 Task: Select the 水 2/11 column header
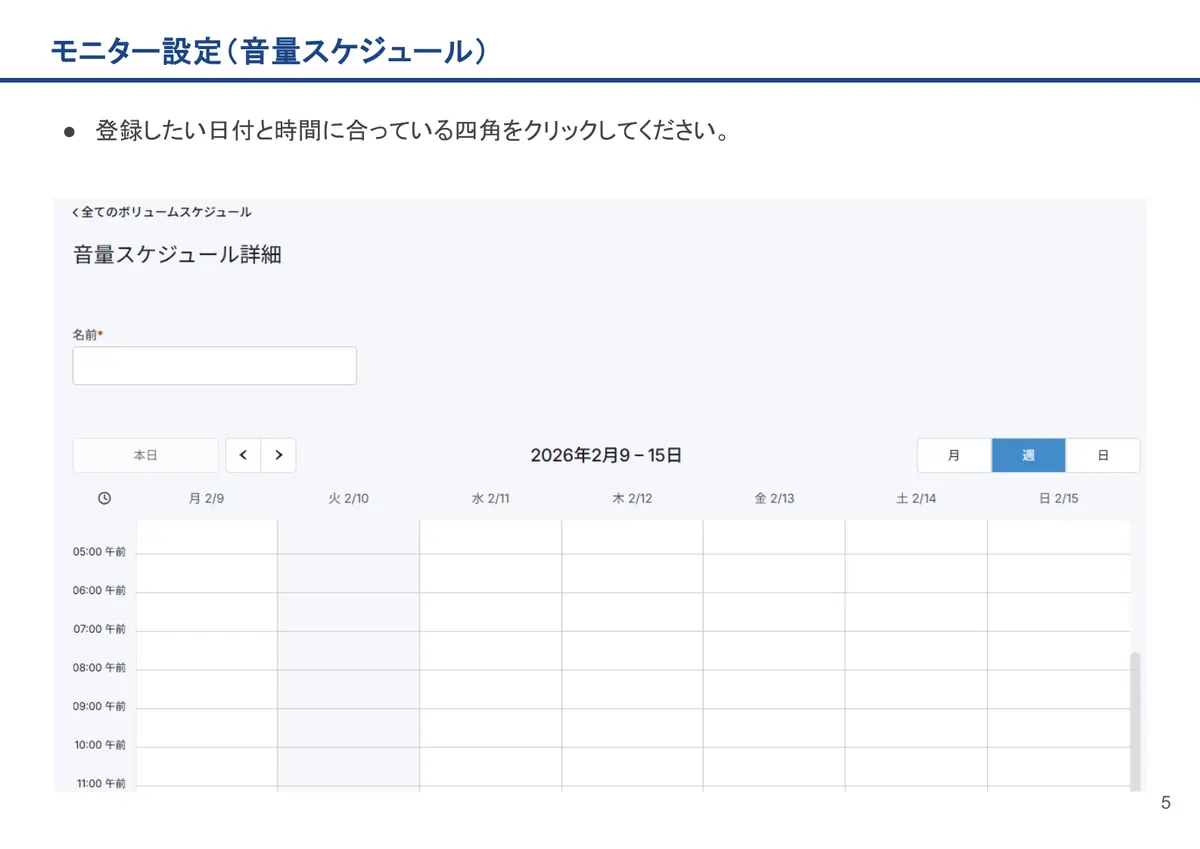pos(490,498)
